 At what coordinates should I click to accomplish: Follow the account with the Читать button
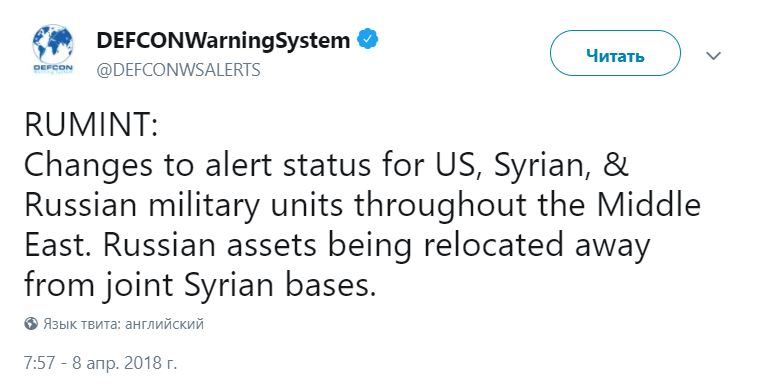[615, 53]
